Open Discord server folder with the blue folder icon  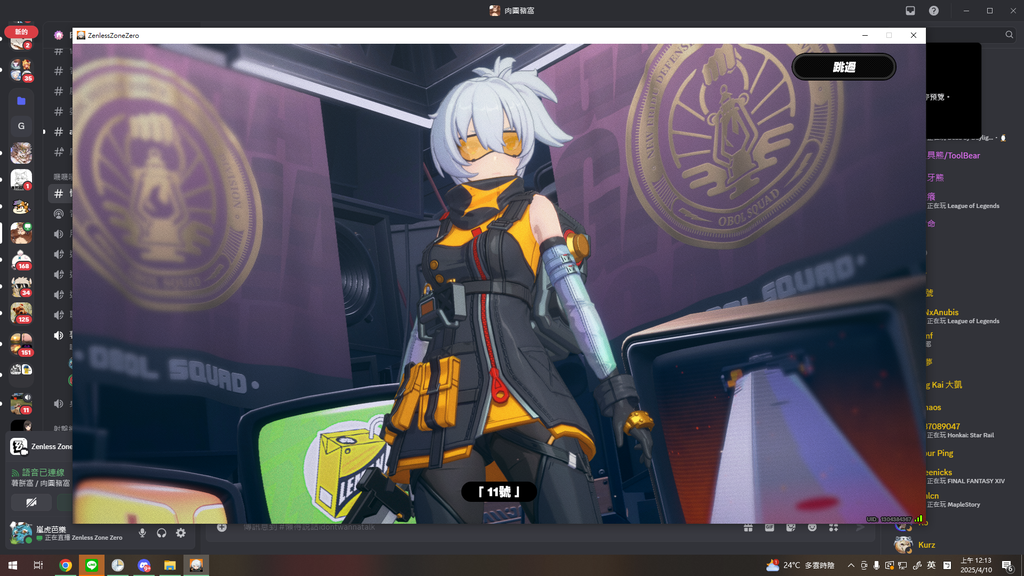pos(21,101)
